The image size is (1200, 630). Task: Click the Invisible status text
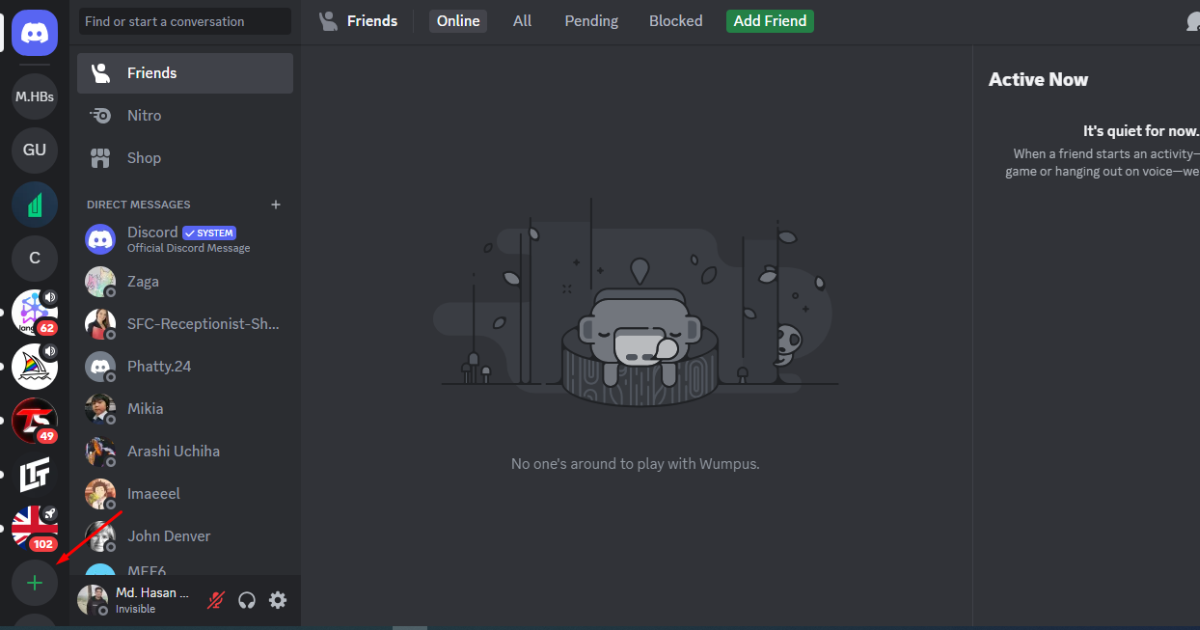(x=135, y=609)
